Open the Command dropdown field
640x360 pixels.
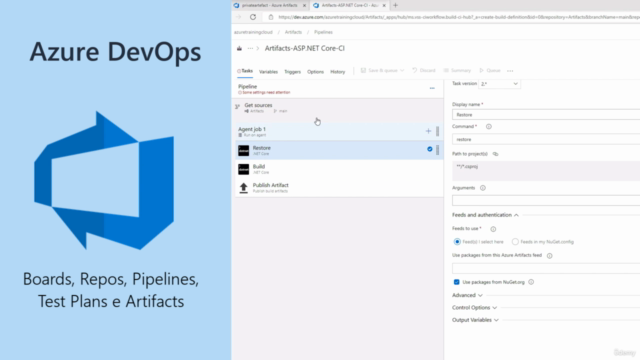(546, 139)
